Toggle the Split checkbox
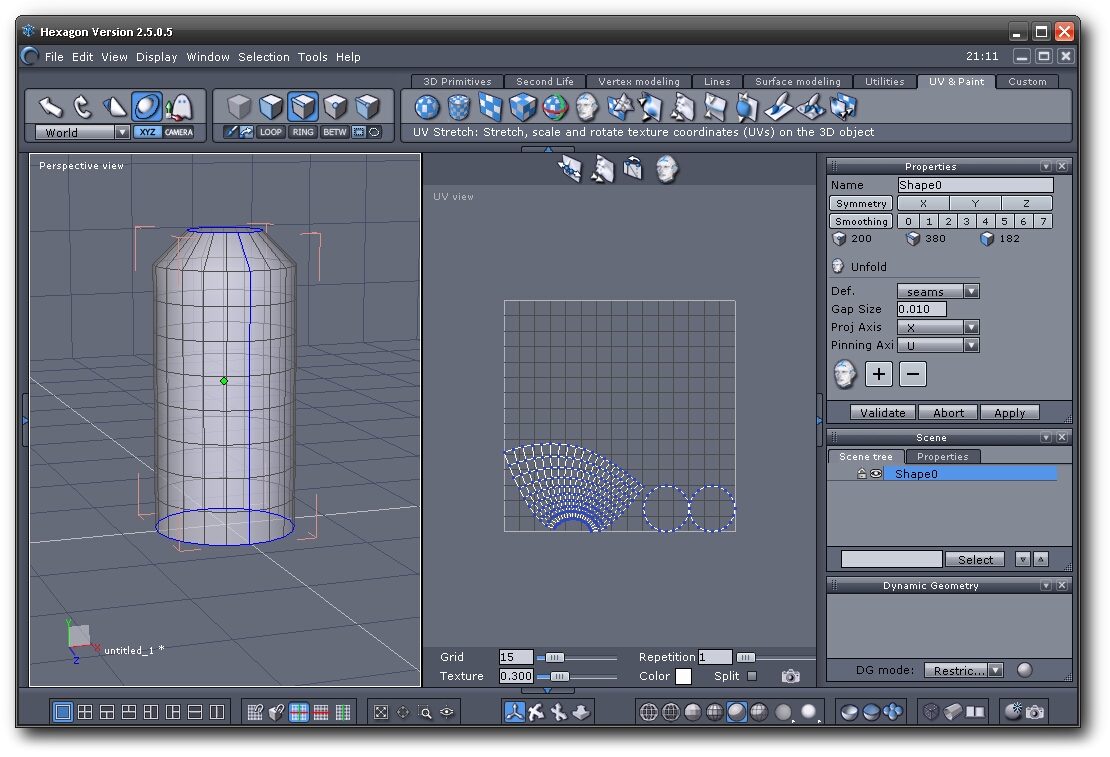This screenshot has width=1110, height=757. coord(752,676)
